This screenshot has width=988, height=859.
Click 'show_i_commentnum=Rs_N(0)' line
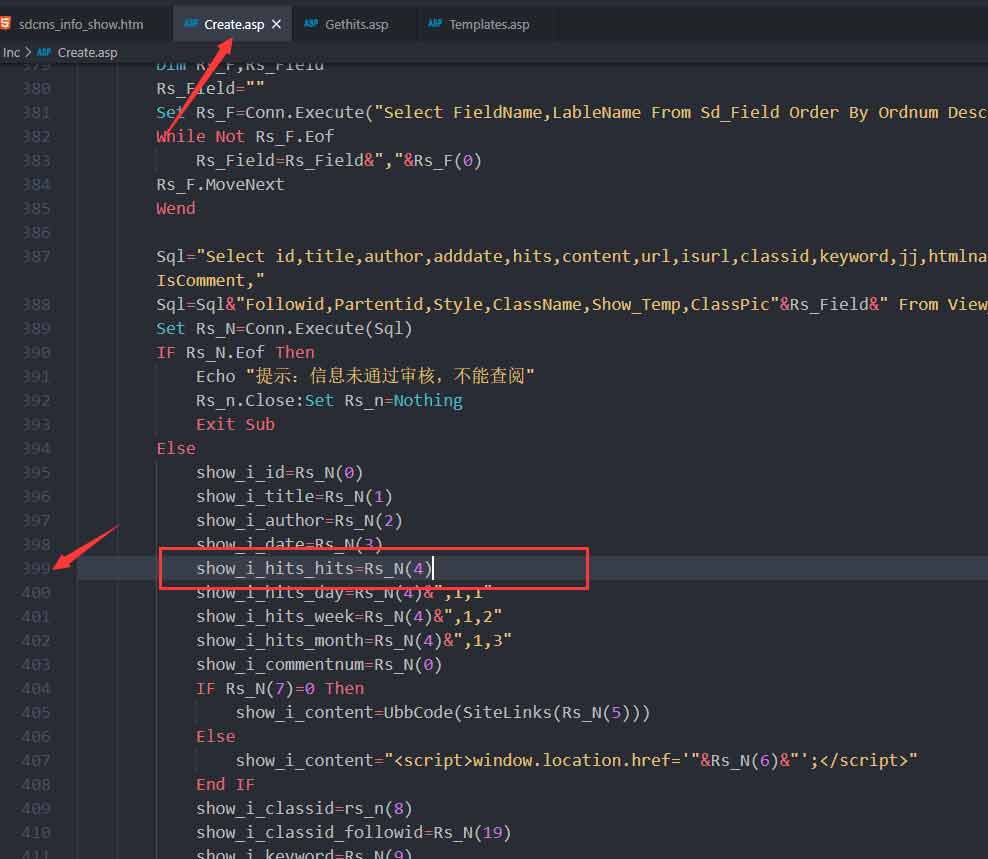[319, 665]
